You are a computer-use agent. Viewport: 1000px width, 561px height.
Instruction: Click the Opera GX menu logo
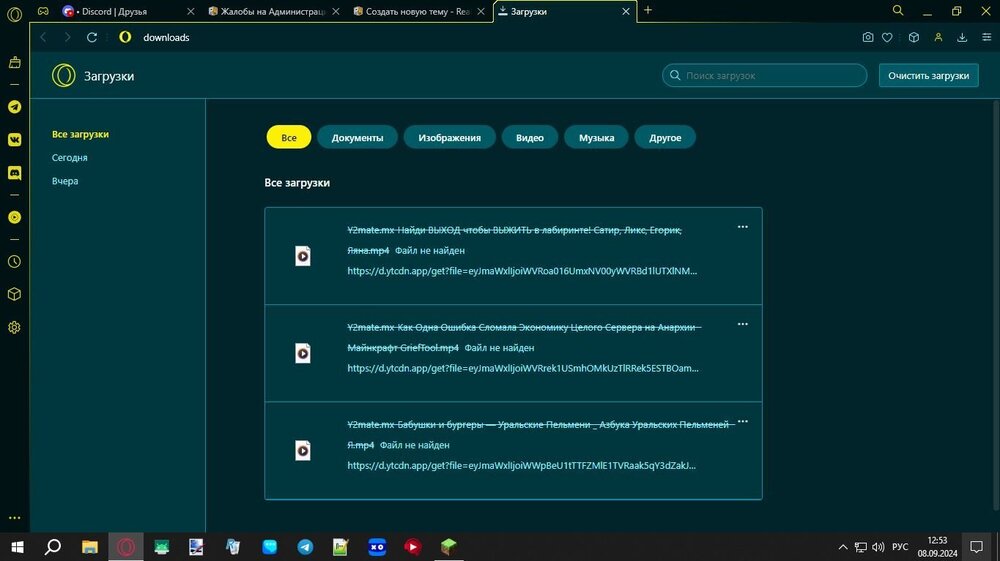[14, 13]
